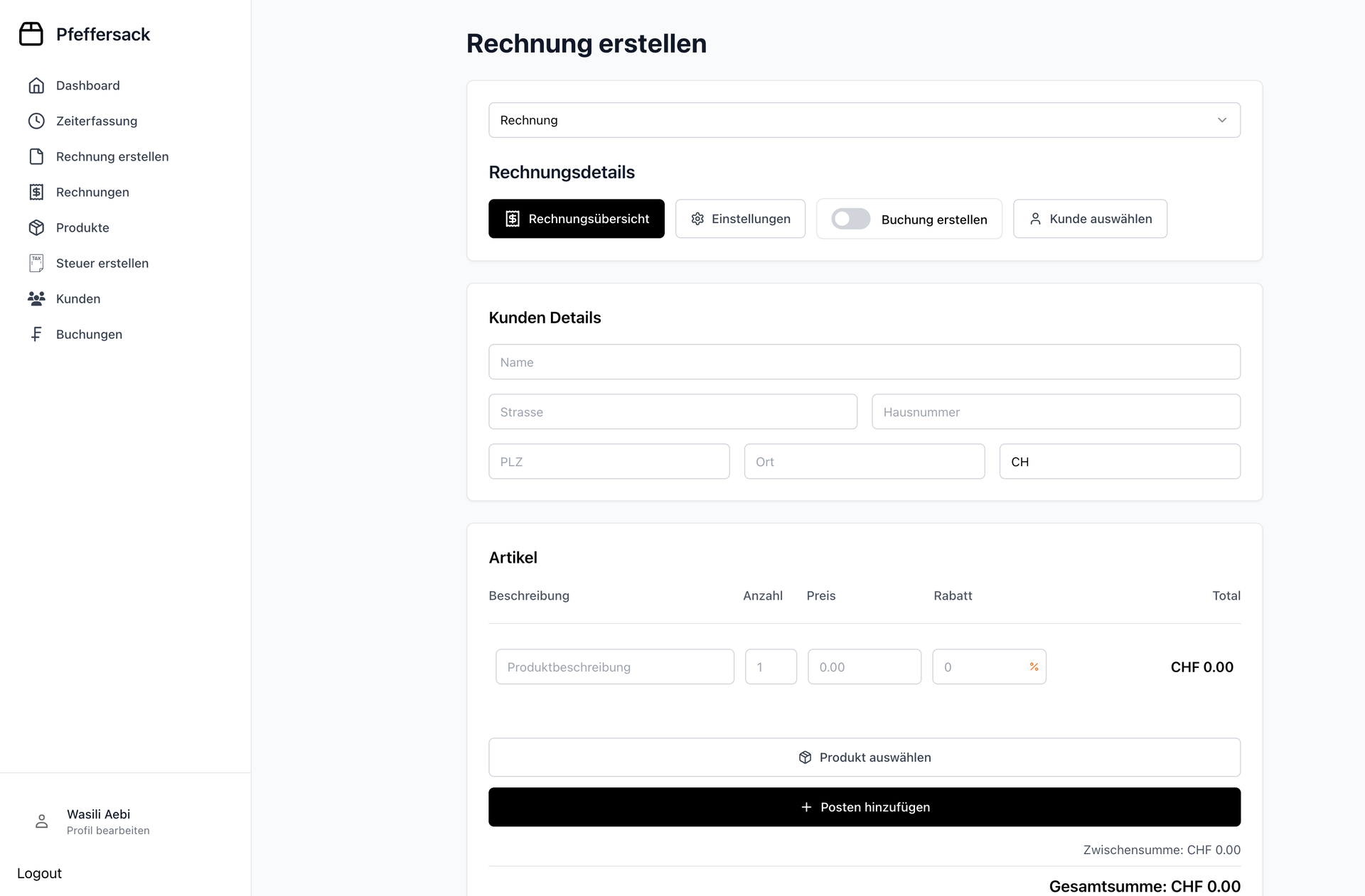Select the Zeiterfassung clock icon
The image size is (1365, 896).
coord(36,121)
